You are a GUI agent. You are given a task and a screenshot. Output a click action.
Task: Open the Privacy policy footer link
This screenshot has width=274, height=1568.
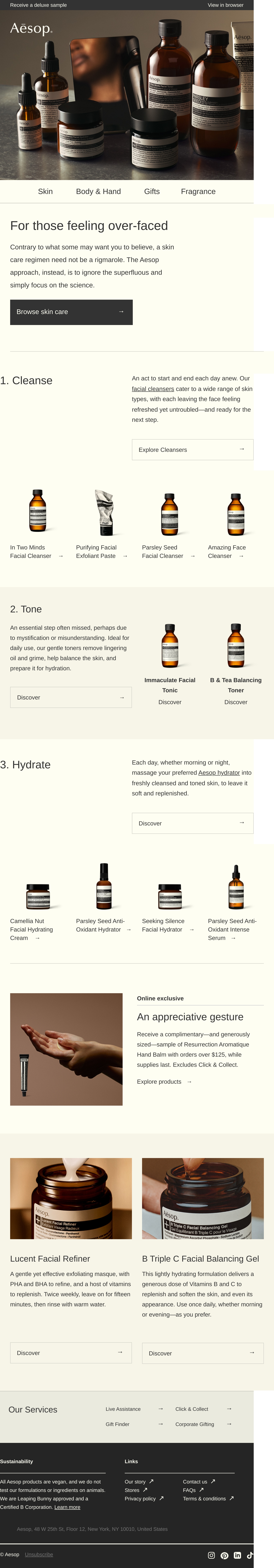click(140, 1499)
